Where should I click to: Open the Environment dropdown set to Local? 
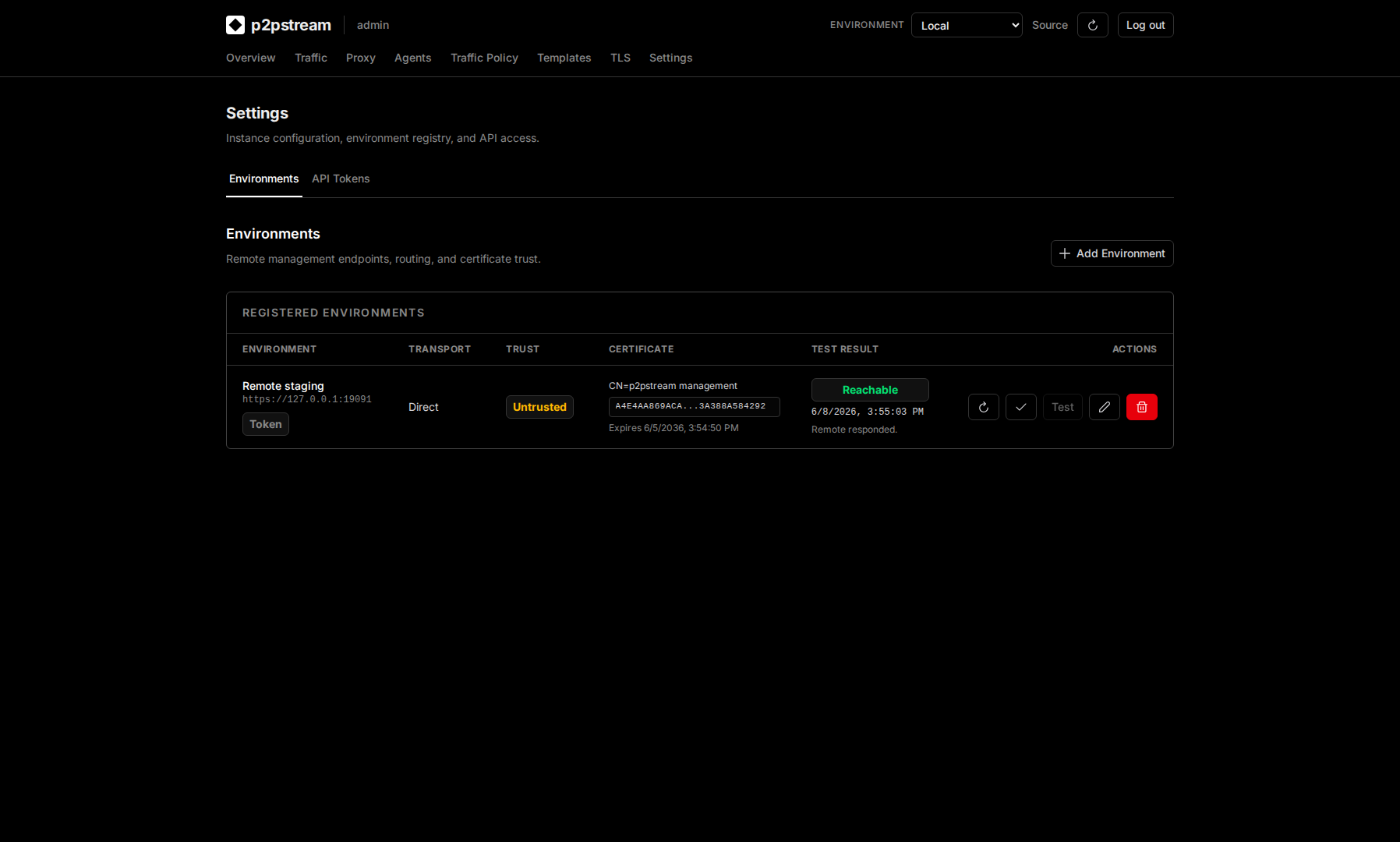(967, 25)
